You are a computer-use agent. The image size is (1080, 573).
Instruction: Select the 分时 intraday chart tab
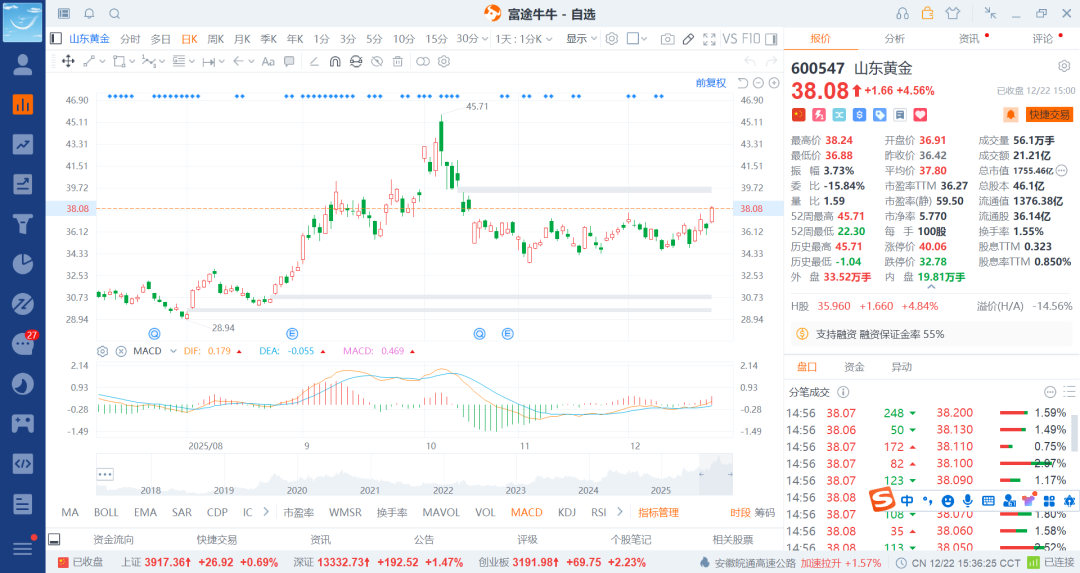(x=130, y=39)
